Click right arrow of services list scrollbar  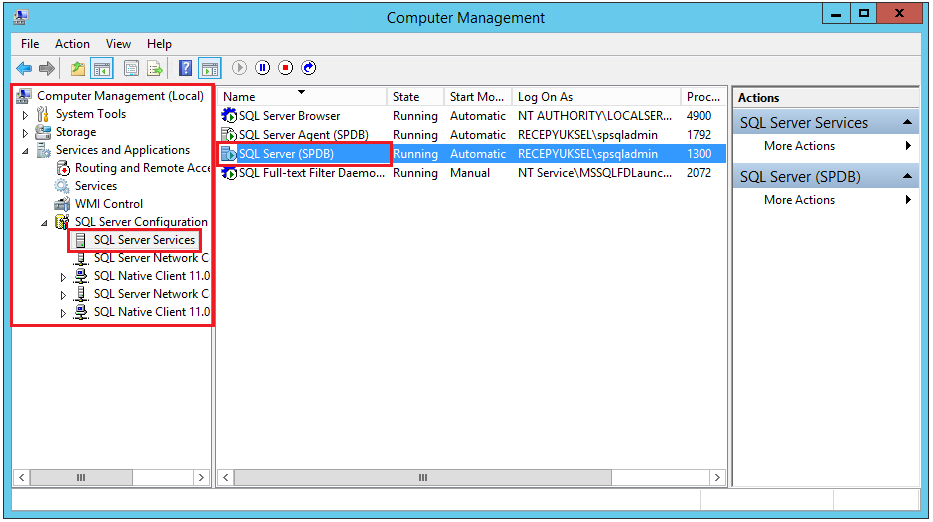(x=717, y=477)
